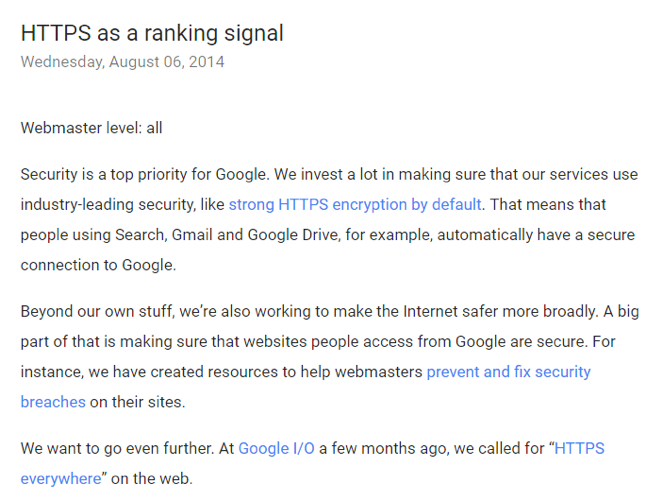
Task: Click the word "Internet" in second paragraph
Action: click(430, 312)
